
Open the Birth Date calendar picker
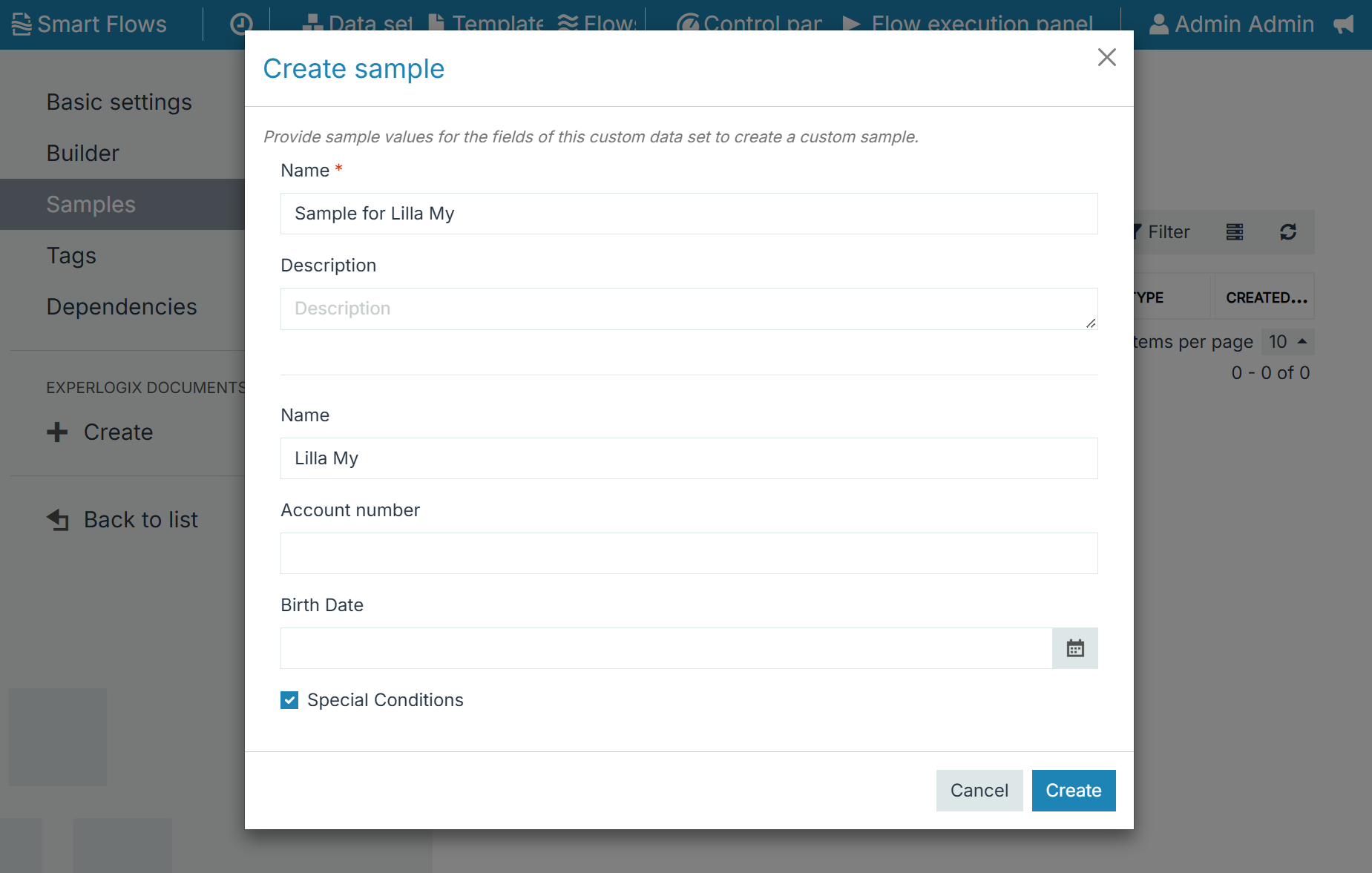1074,648
